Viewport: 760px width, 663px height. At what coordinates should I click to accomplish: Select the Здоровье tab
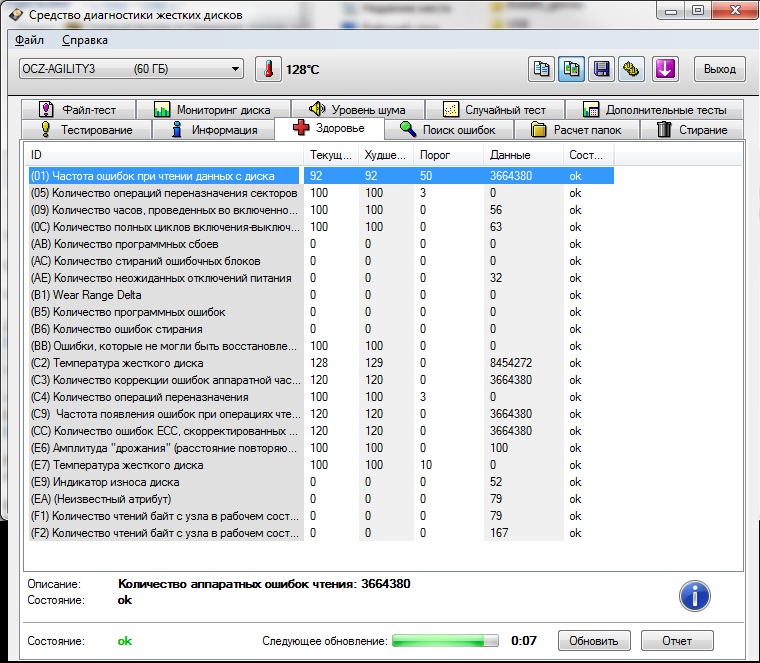329,128
